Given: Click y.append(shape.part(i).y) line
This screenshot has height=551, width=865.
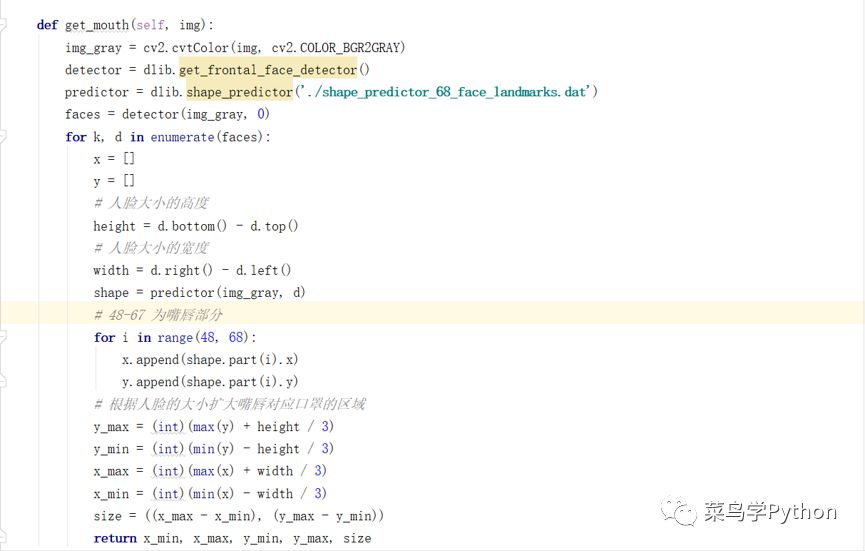Looking at the screenshot, I should point(210,382).
